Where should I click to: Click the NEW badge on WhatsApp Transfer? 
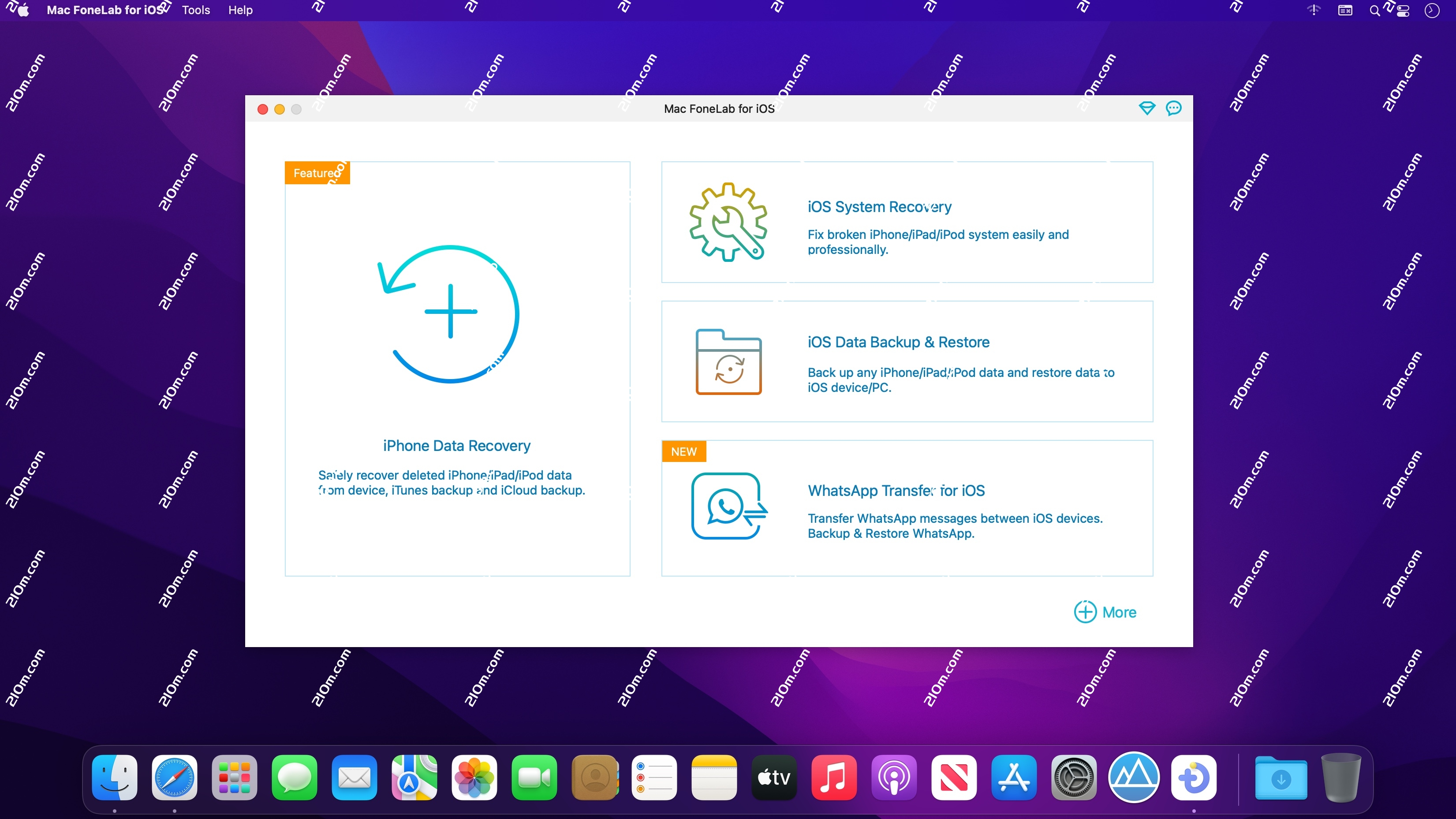point(683,451)
